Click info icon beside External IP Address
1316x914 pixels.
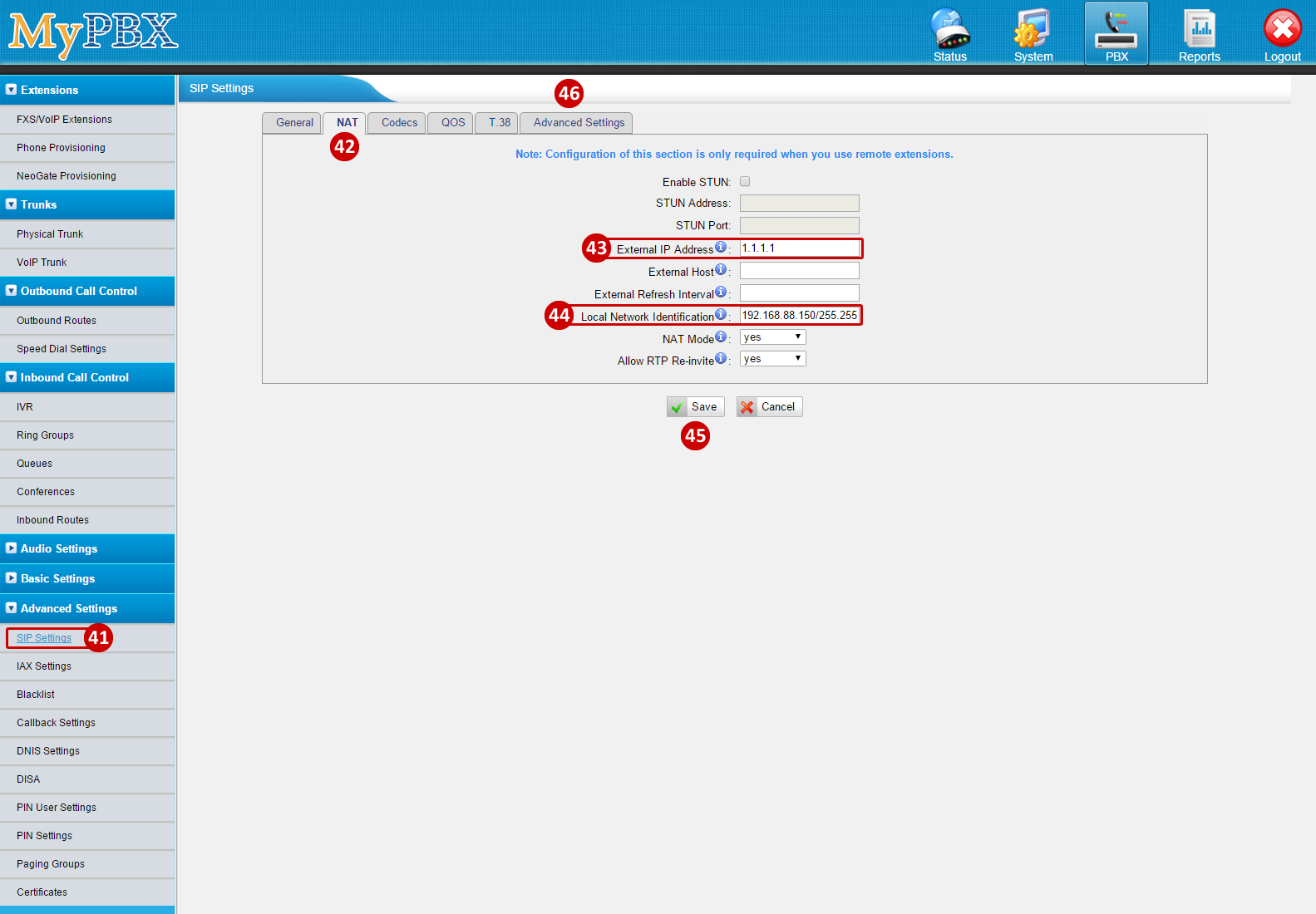[721, 248]
